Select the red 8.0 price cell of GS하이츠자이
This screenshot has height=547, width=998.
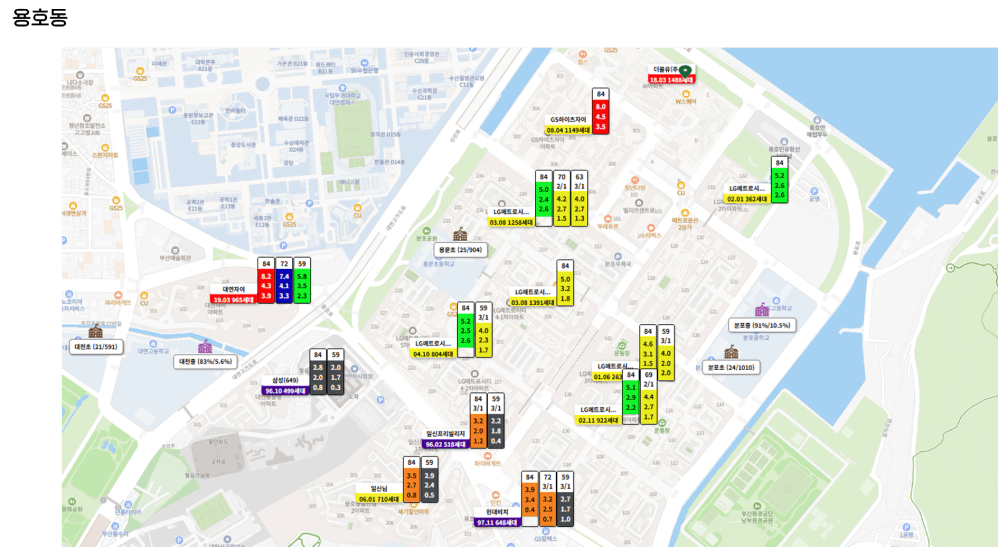tap(600, 107)
